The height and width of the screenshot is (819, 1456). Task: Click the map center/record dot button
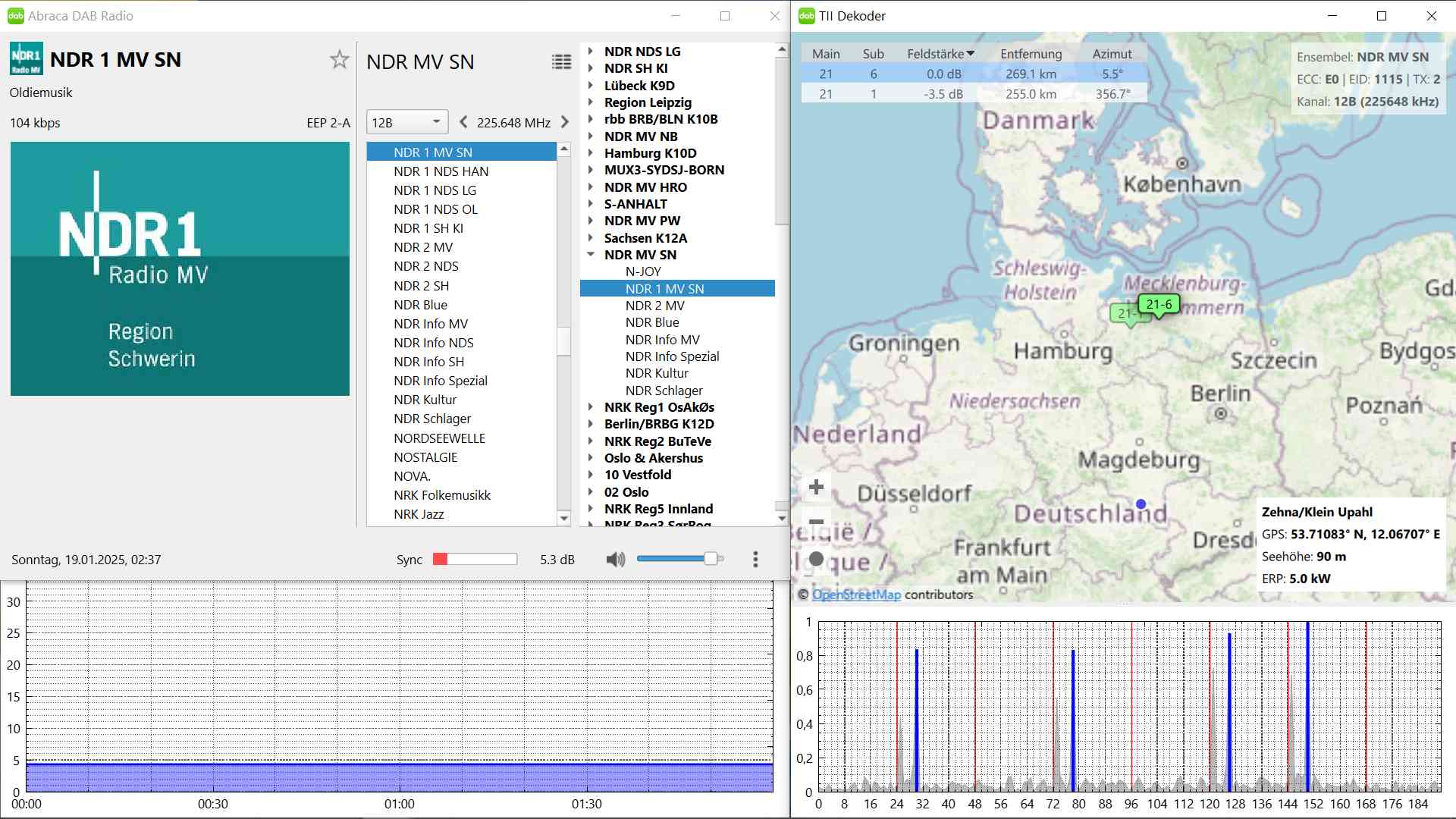[817, 559]
